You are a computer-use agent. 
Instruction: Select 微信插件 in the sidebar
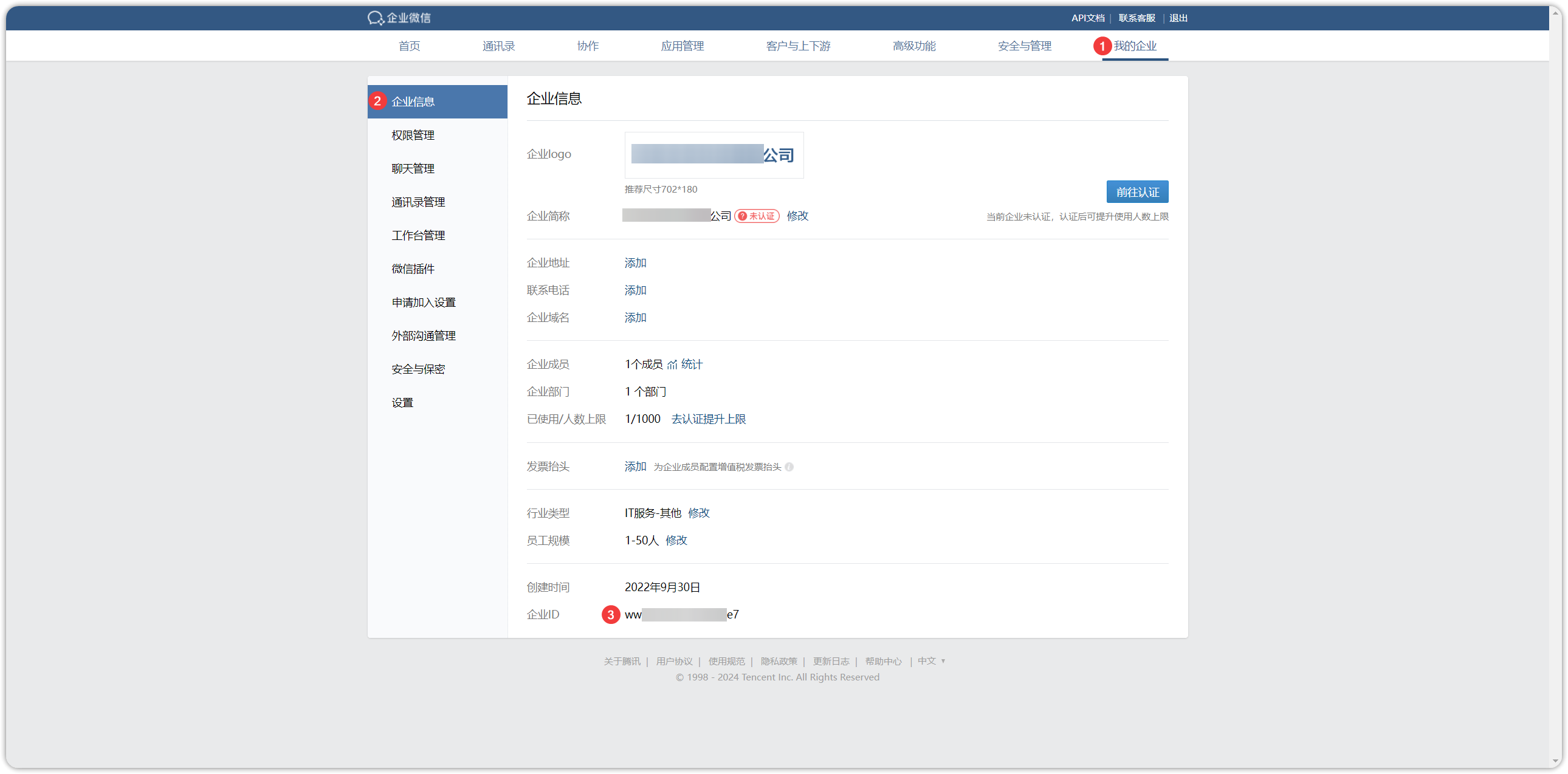(437, 269)
